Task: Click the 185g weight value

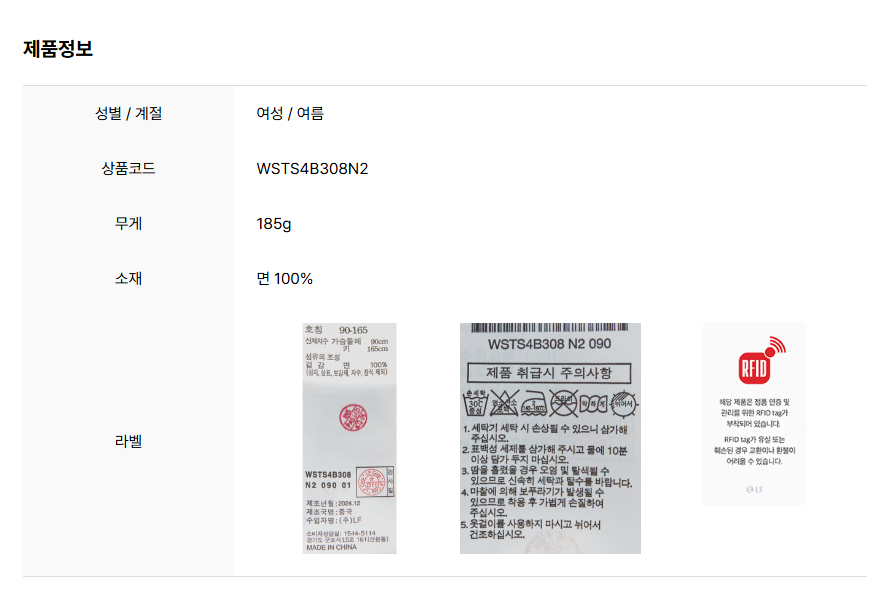Action: tap(273, 224)
